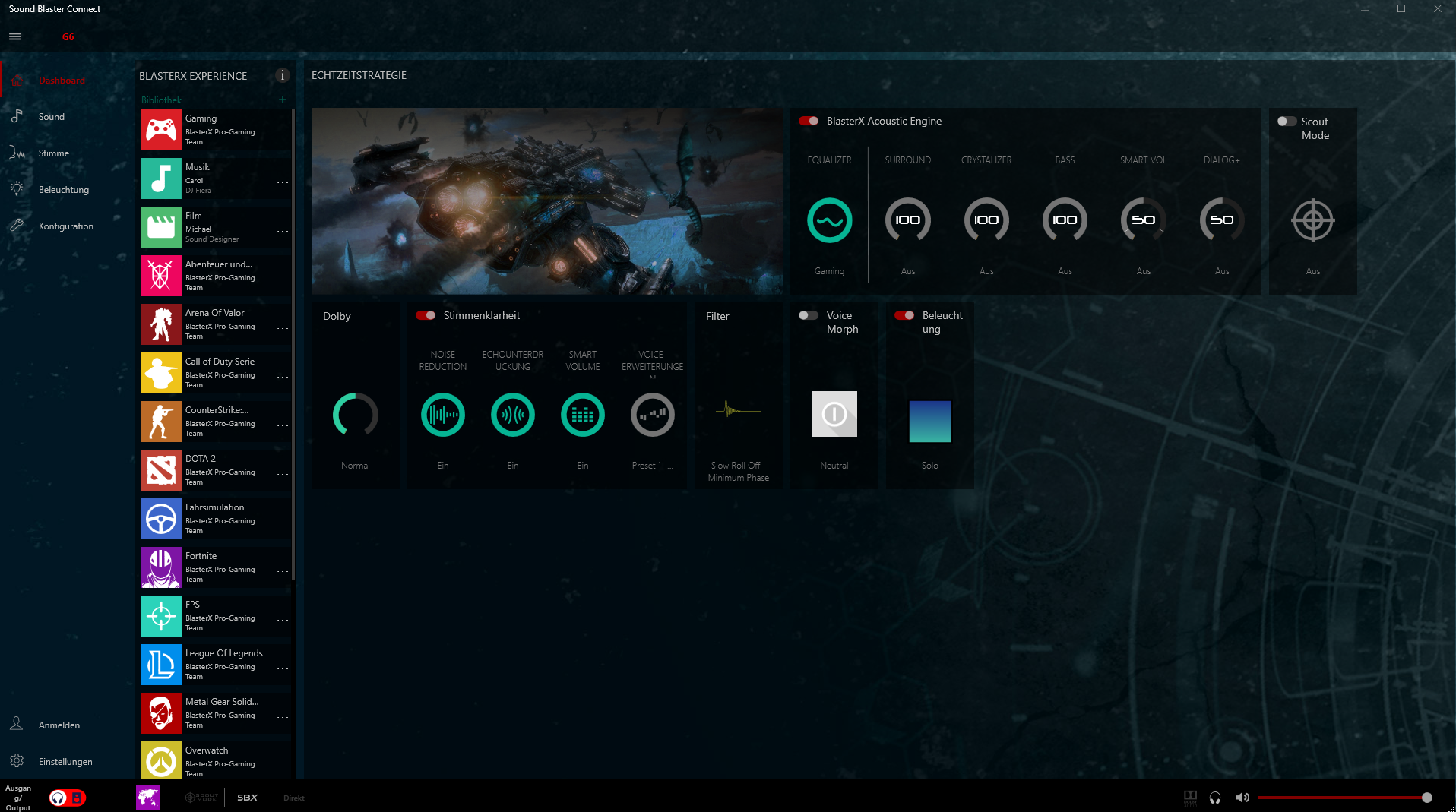
Task: Open the Voice Morph Neutral icon
Action: pos(834,414)
